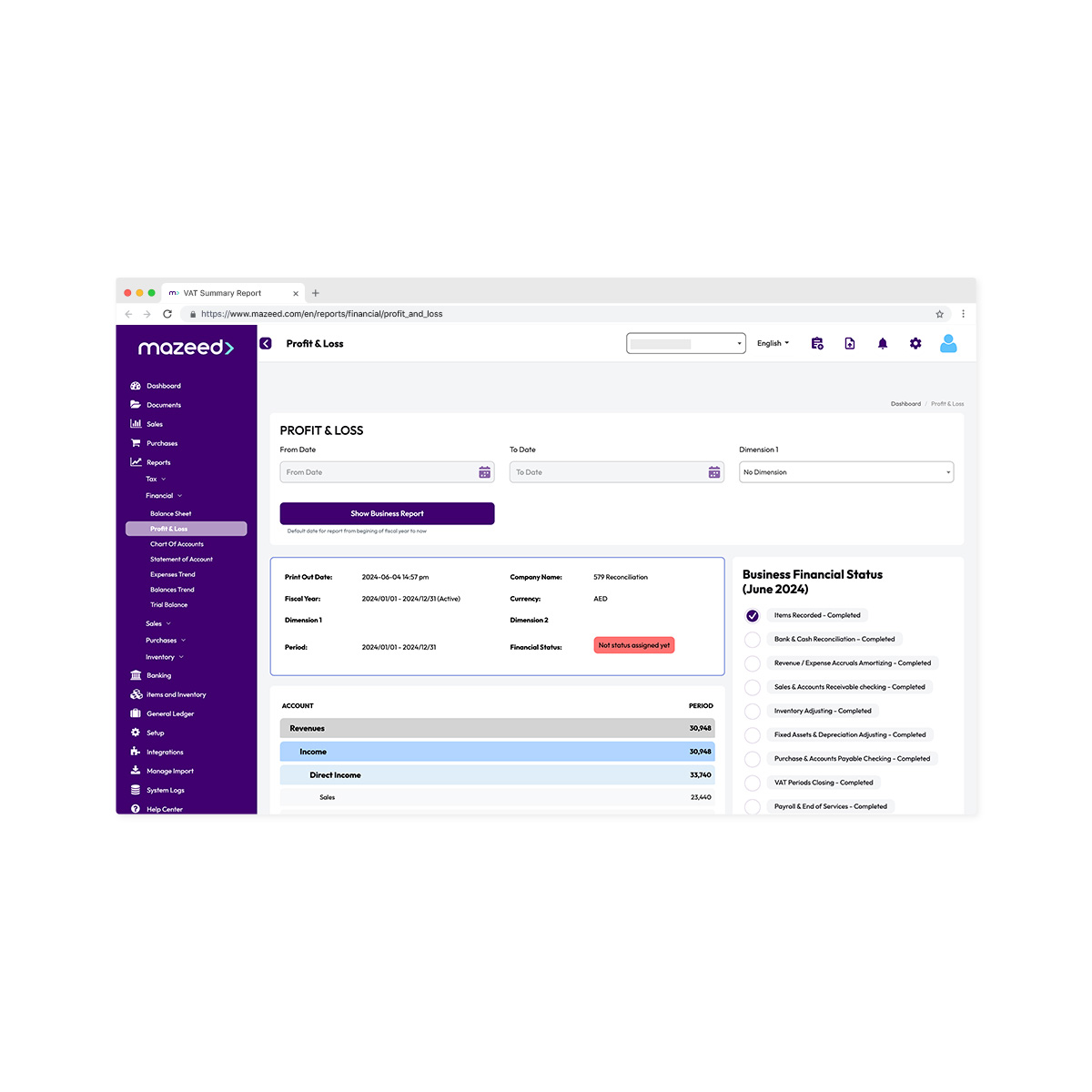Check Fixed Assets & Depreciation Adjusting - Completed

pyautogui.click(x=753, y=735)
